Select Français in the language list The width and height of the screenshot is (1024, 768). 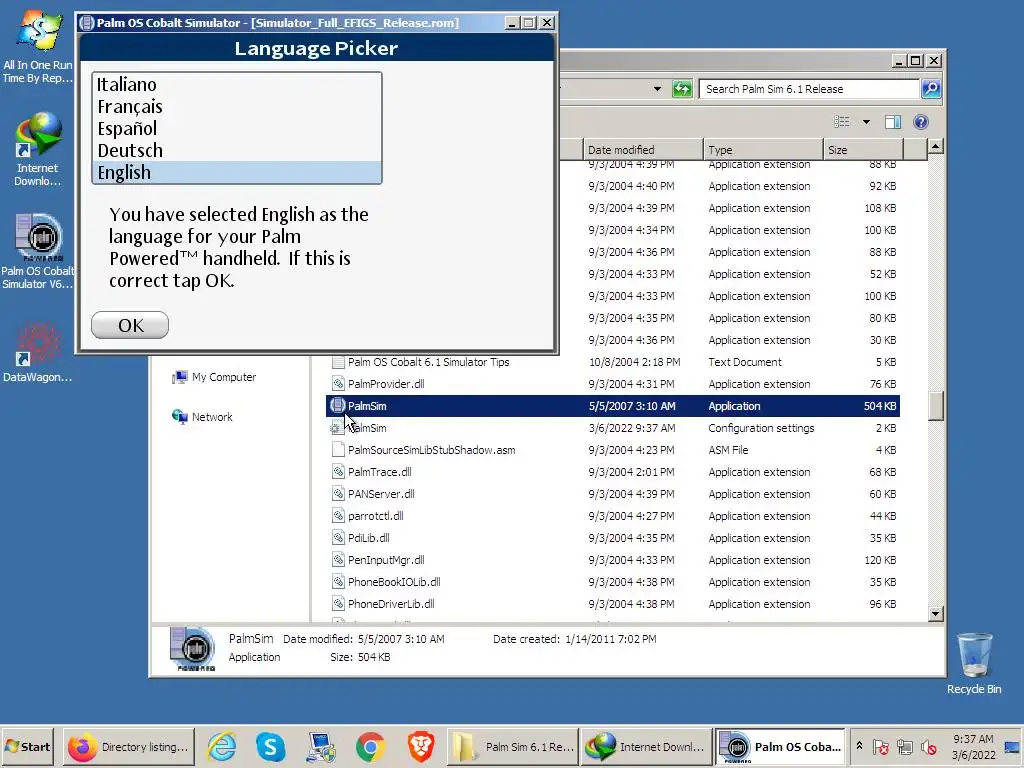(x=236, y=106)
